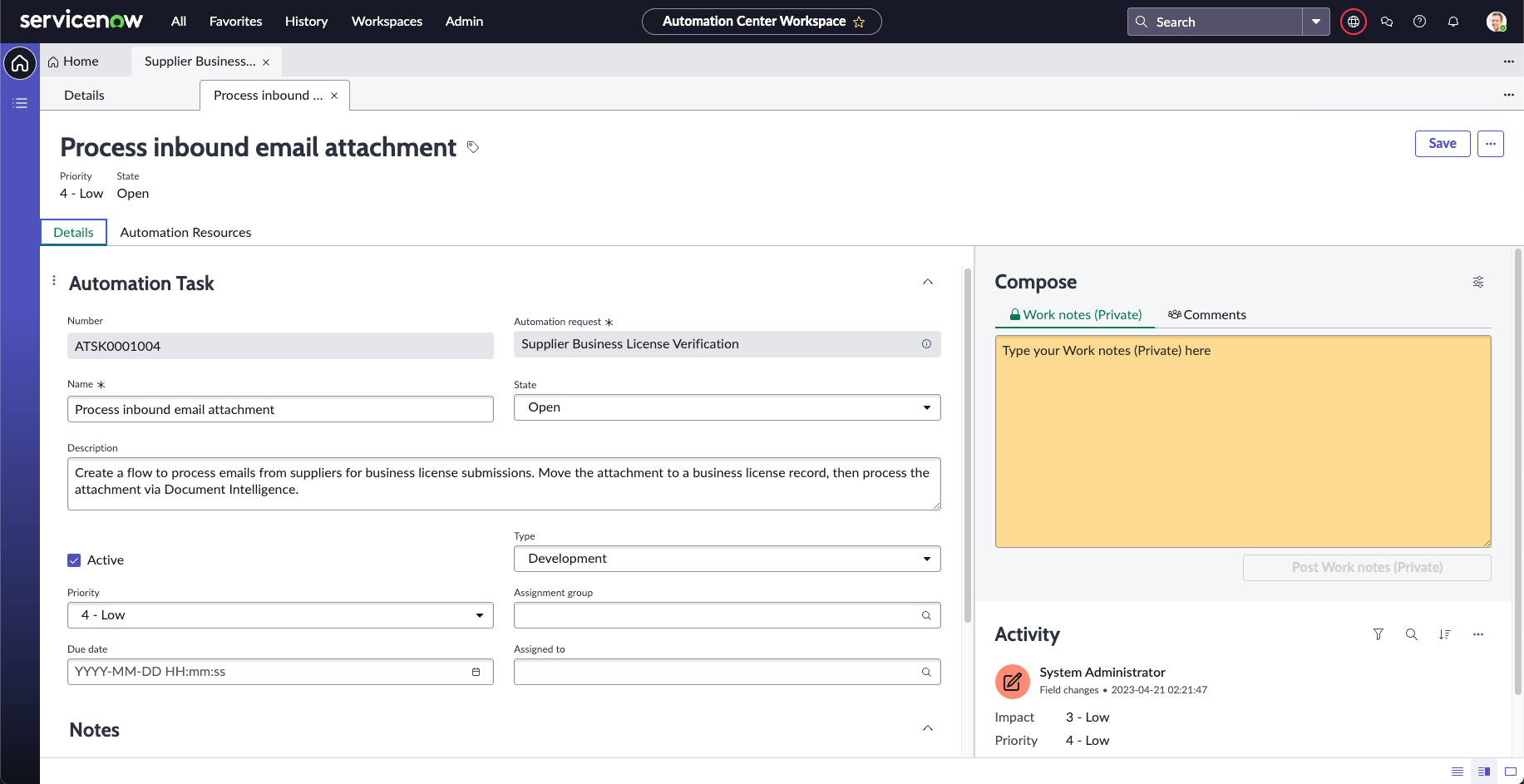
Task: Click the Save button
Action: [x=1442, y=144]
